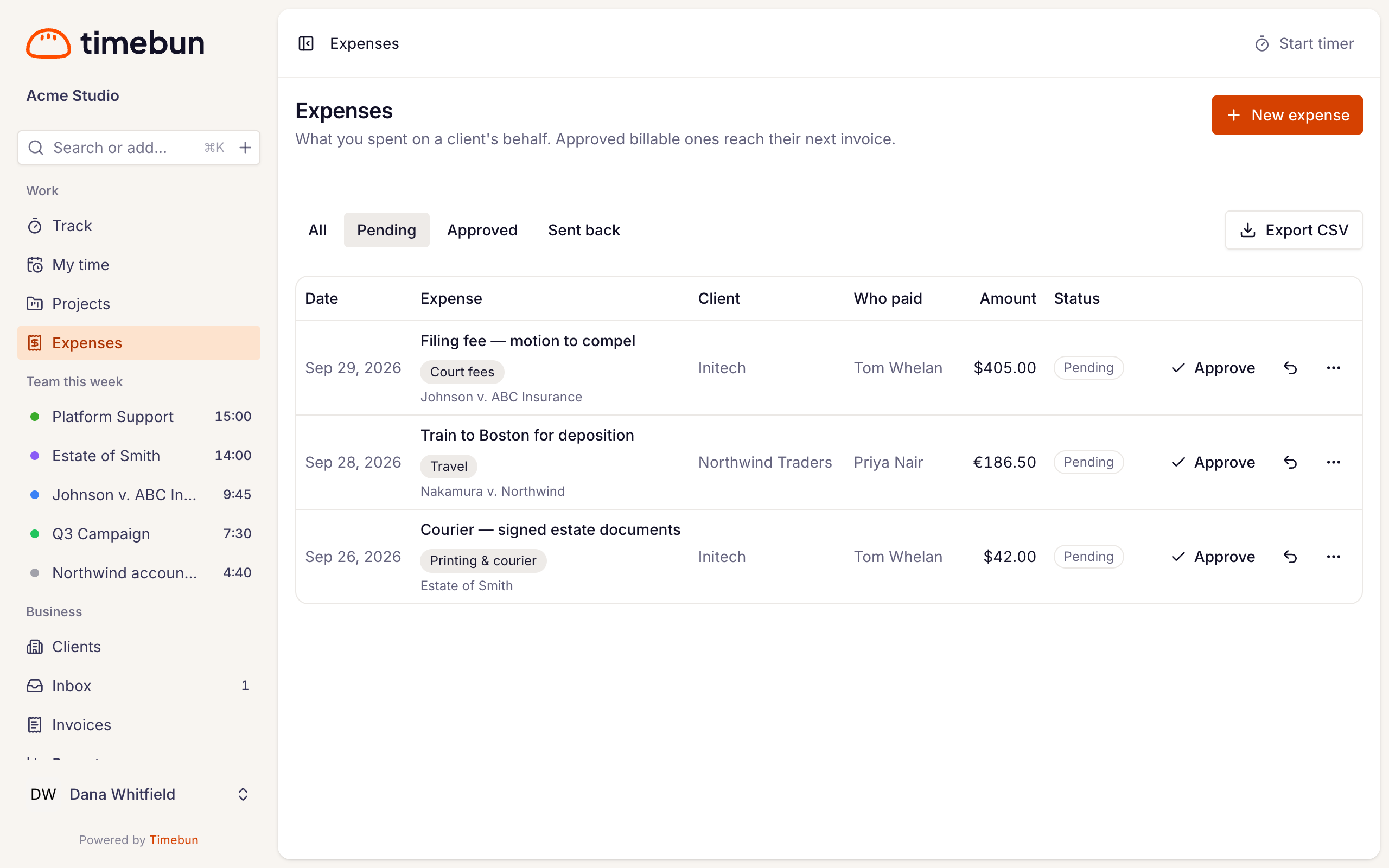Start the timer
This screenshot has width=1389, height=868.
(1304, 43)
